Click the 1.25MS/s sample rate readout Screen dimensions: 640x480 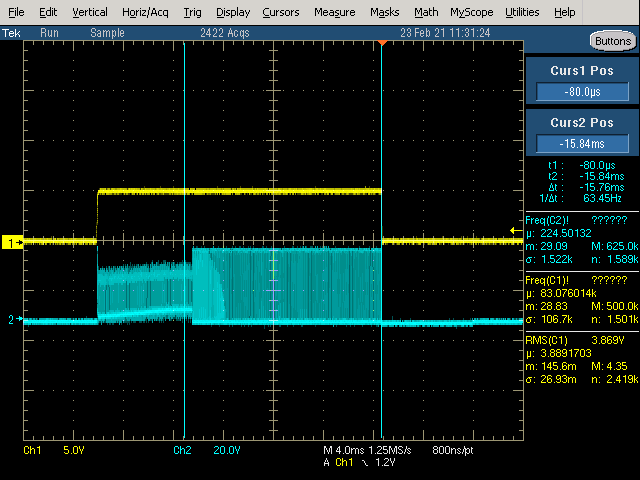coord(390,450)
